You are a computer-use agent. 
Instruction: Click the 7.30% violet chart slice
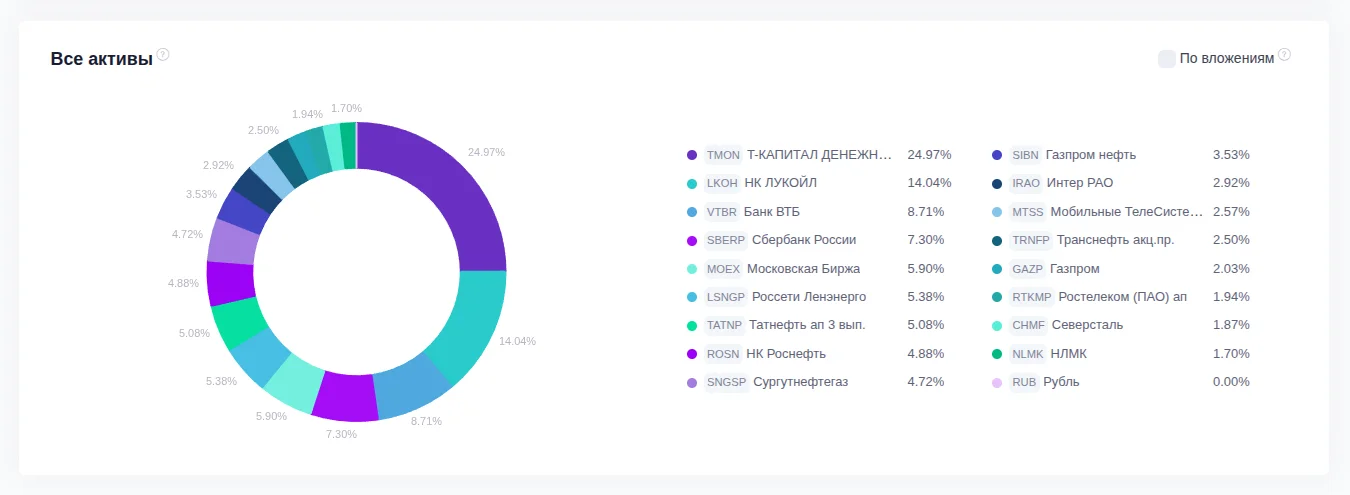pos(345,397)
